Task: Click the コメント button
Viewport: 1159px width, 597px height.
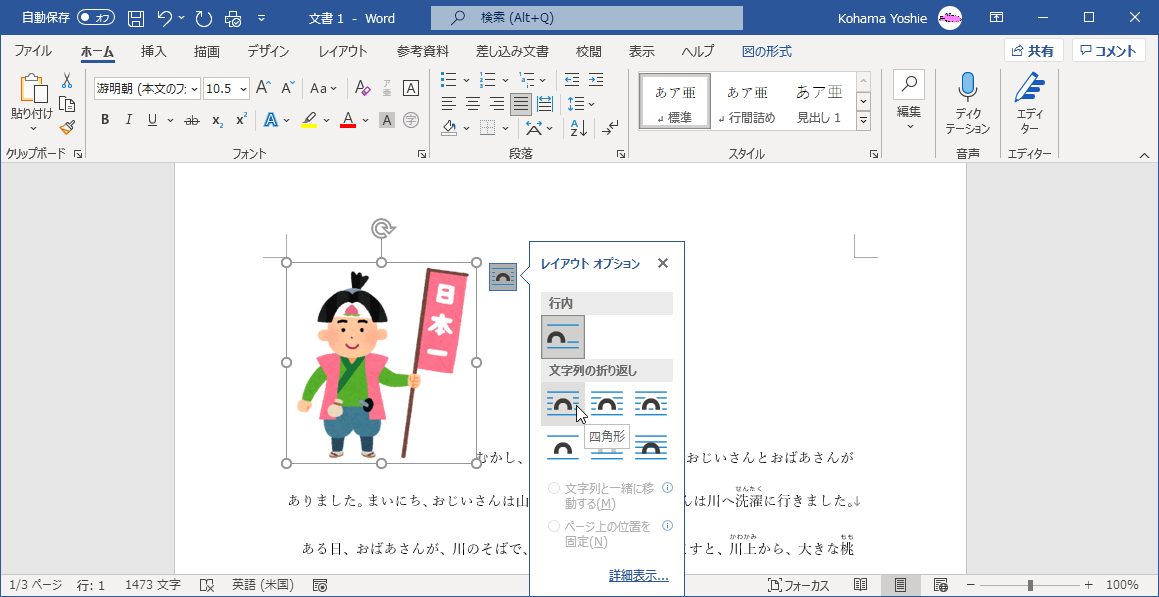Action: click(x=1109, y=50)
